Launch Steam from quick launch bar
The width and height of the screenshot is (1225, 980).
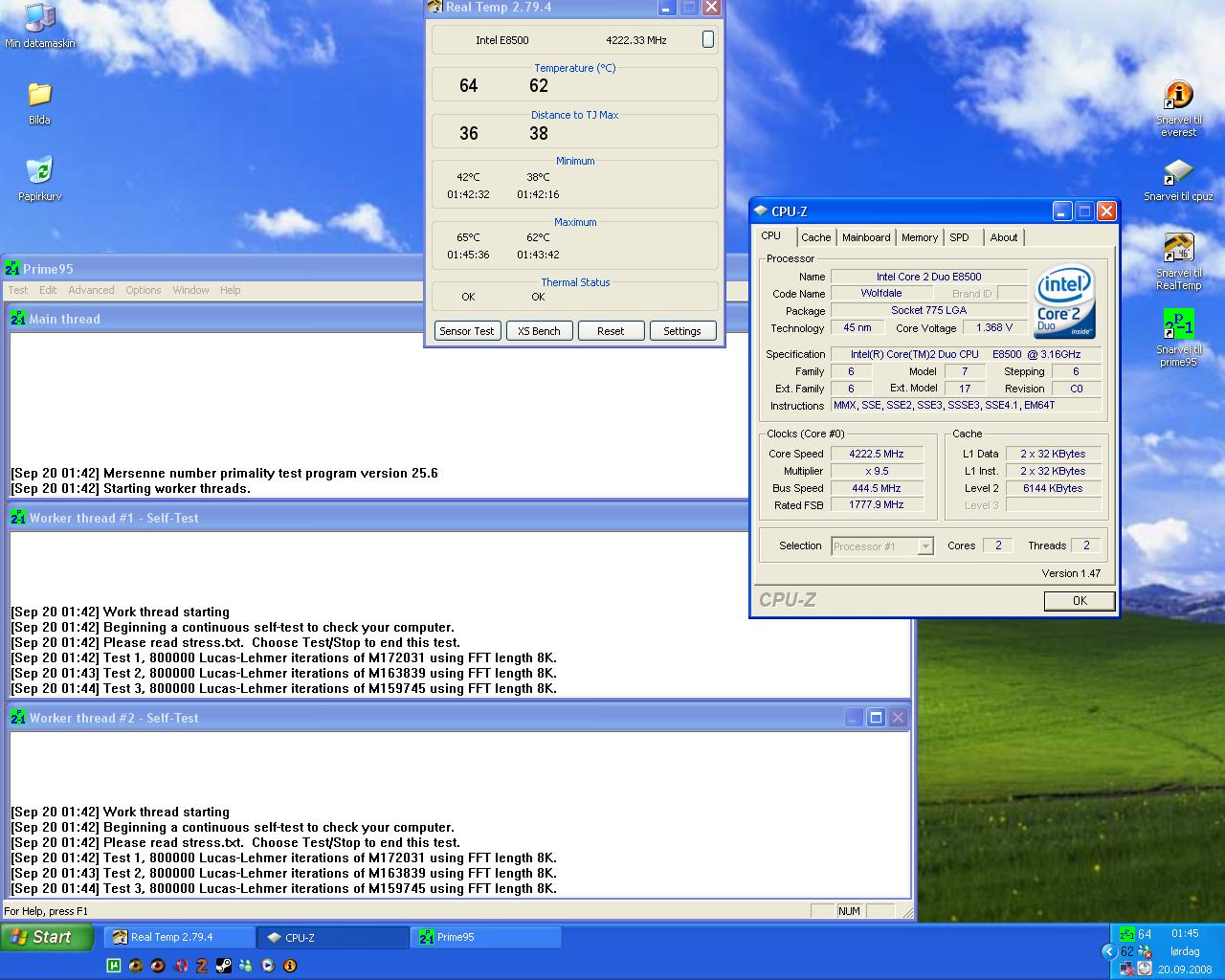tap(223, 966)
